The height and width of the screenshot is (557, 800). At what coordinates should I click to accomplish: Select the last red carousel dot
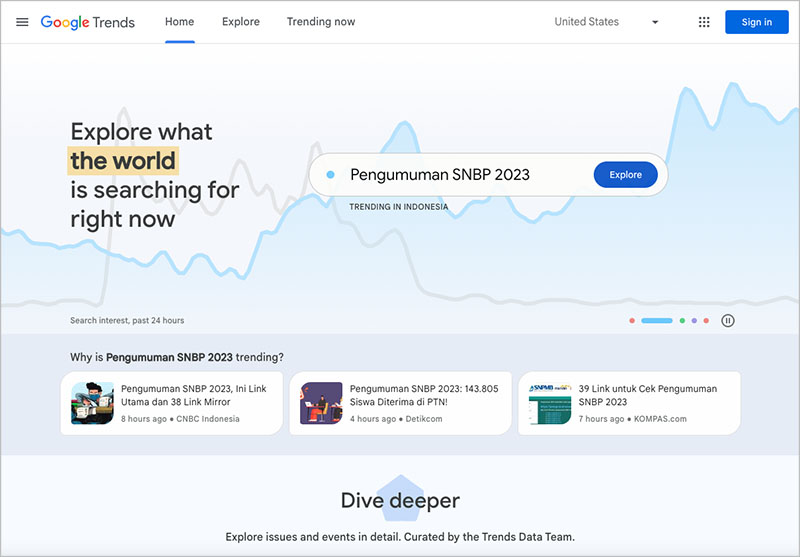pyautogui.click(x=706, y=321)
